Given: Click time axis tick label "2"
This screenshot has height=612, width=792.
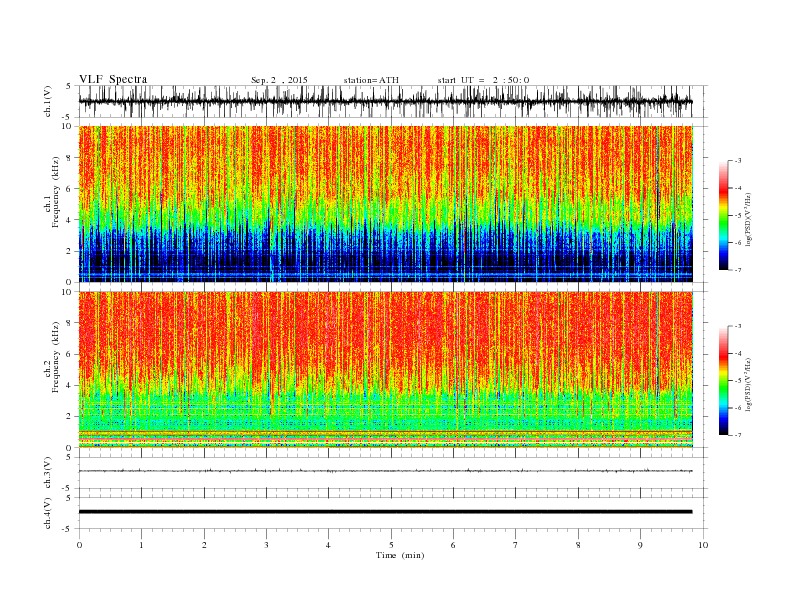Looking at the screenshot, I should coord(204,545).
